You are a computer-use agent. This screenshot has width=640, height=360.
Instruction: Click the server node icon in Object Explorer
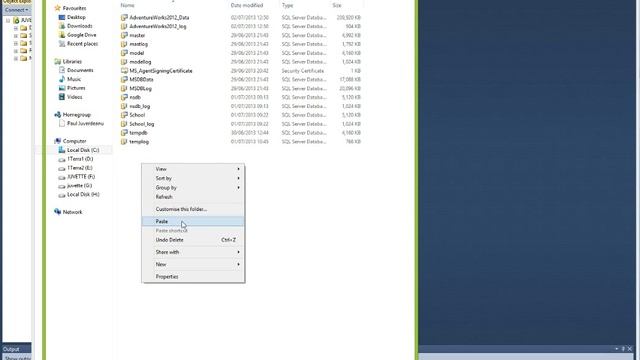[x=16, y=20]
